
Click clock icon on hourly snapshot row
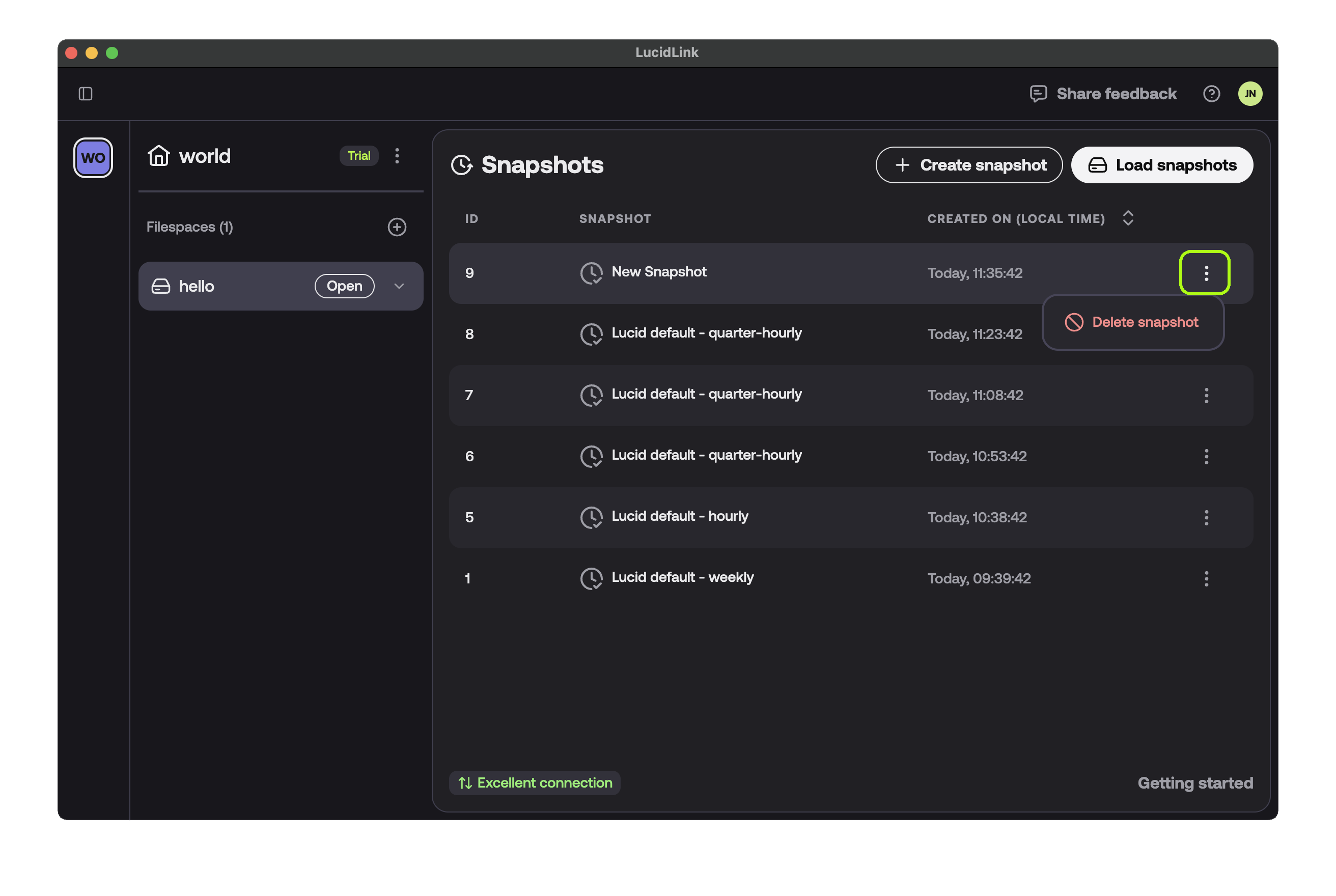[592, 518]
